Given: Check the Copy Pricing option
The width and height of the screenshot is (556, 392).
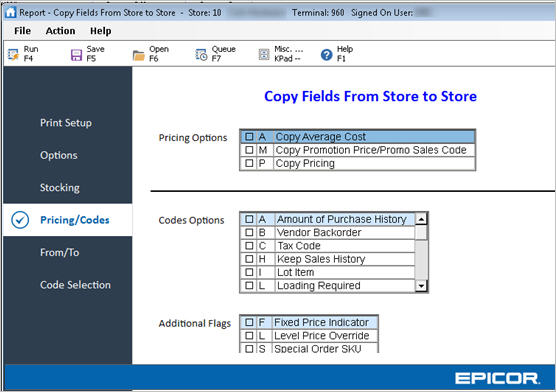Looking at the screenshot, I should tap(249, 163).
